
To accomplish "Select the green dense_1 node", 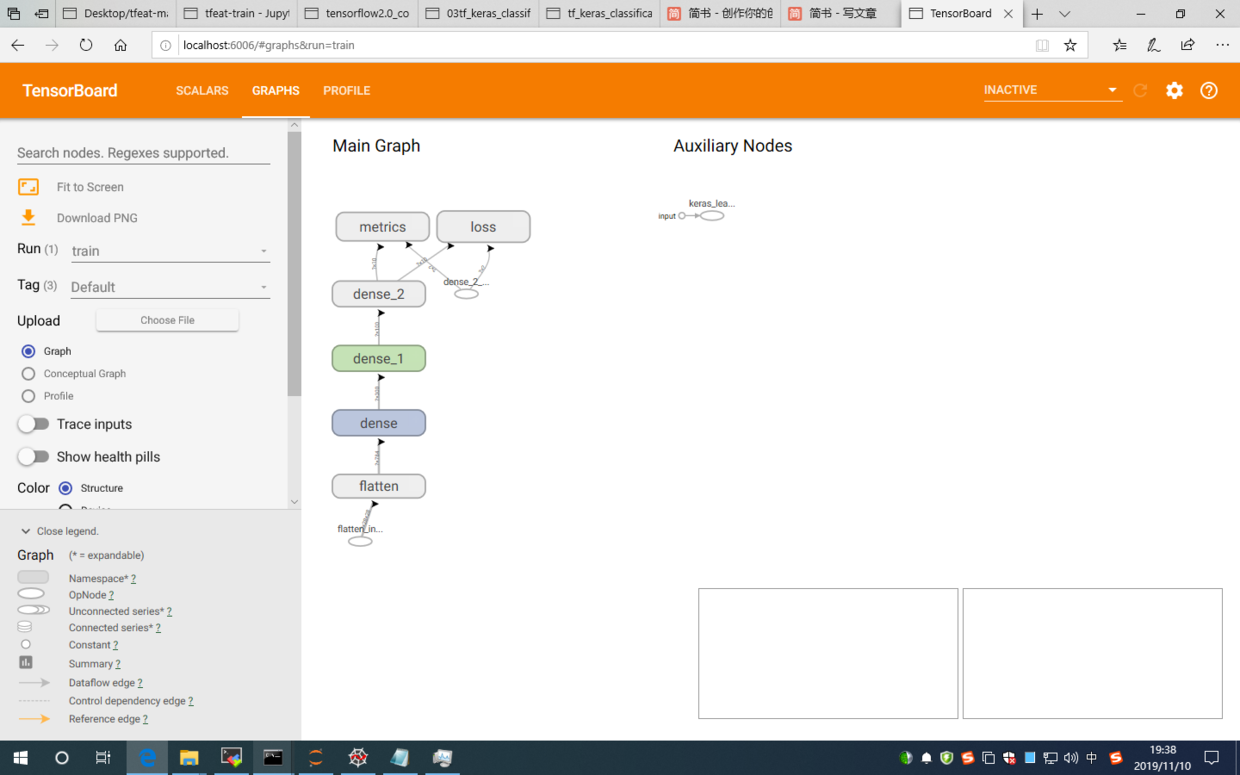I will click(379, 358).
